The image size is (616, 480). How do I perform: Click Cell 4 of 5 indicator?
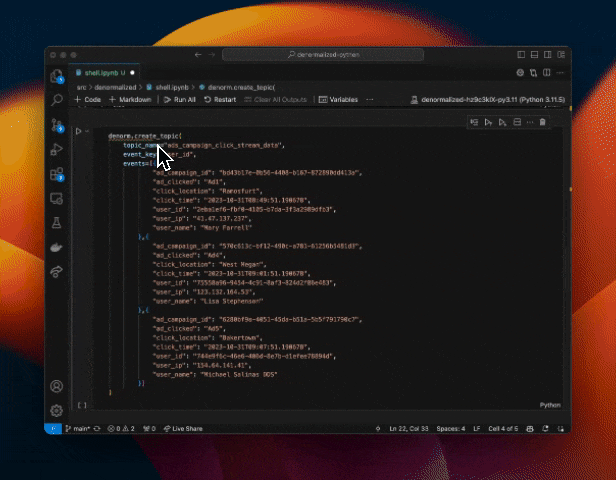pyautogui.click(x=503, y=429)
